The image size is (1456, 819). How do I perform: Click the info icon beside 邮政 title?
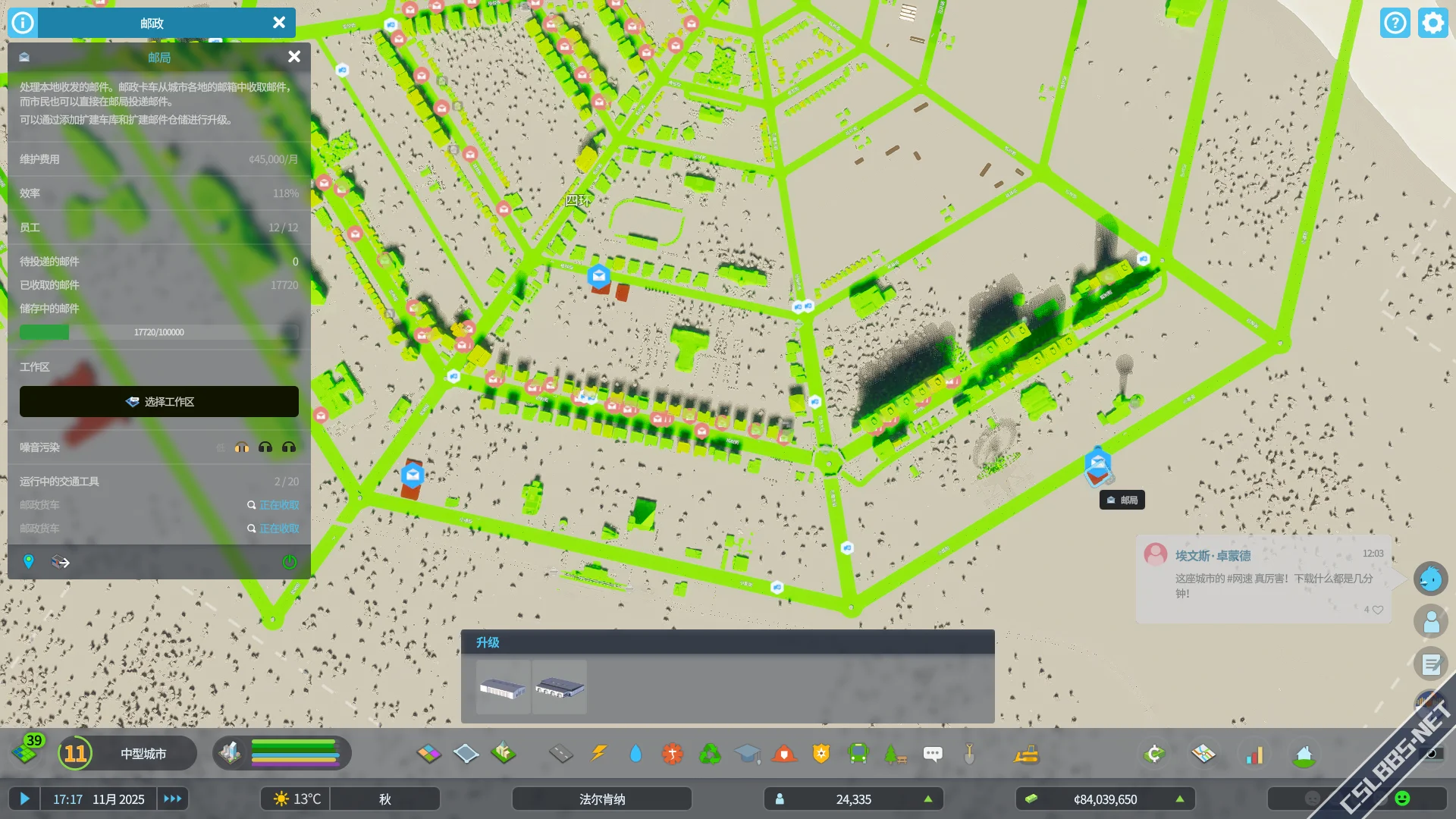pos(23,23)
